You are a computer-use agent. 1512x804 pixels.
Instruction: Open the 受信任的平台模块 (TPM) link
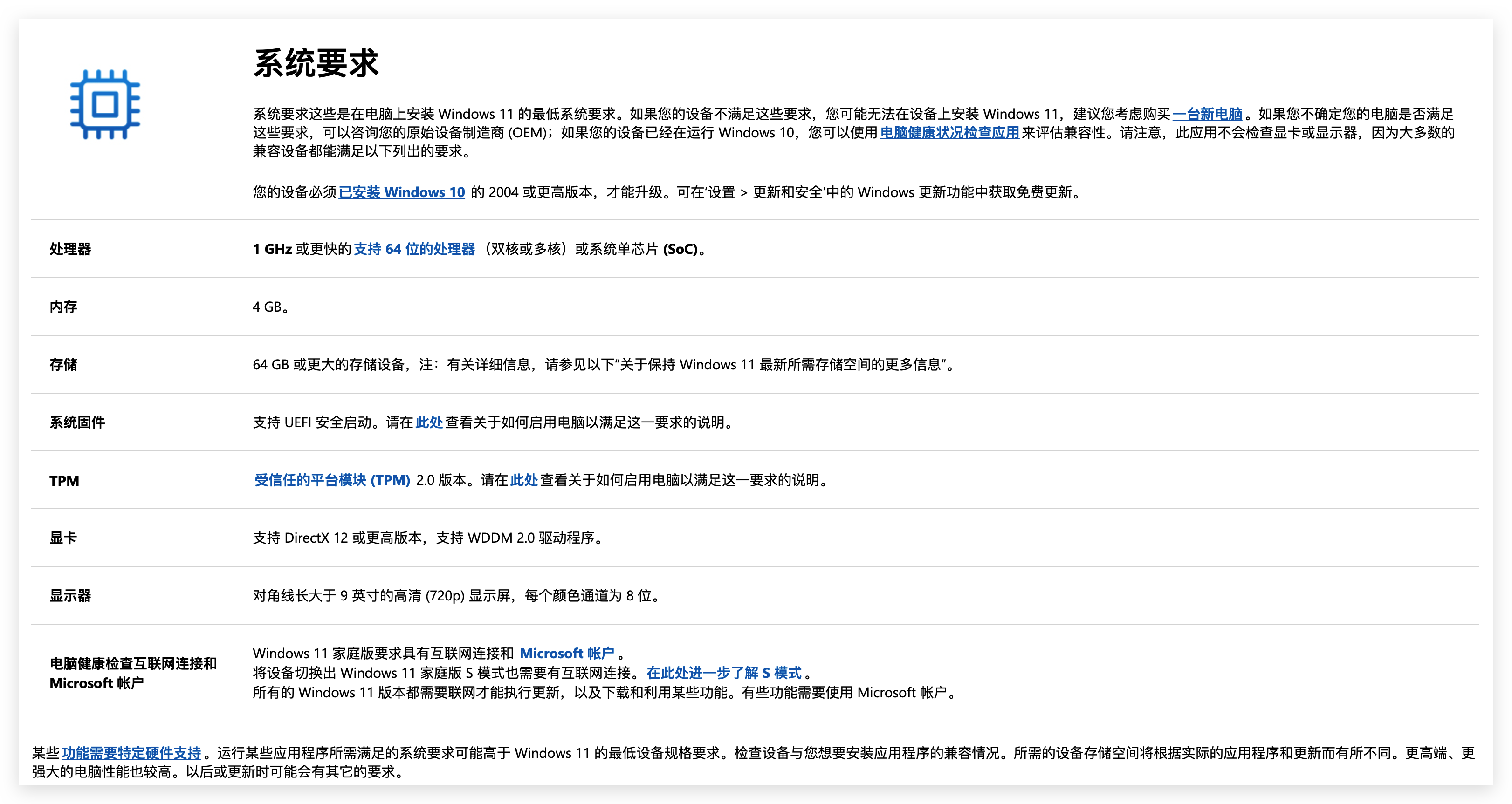(x=332, y=480)
